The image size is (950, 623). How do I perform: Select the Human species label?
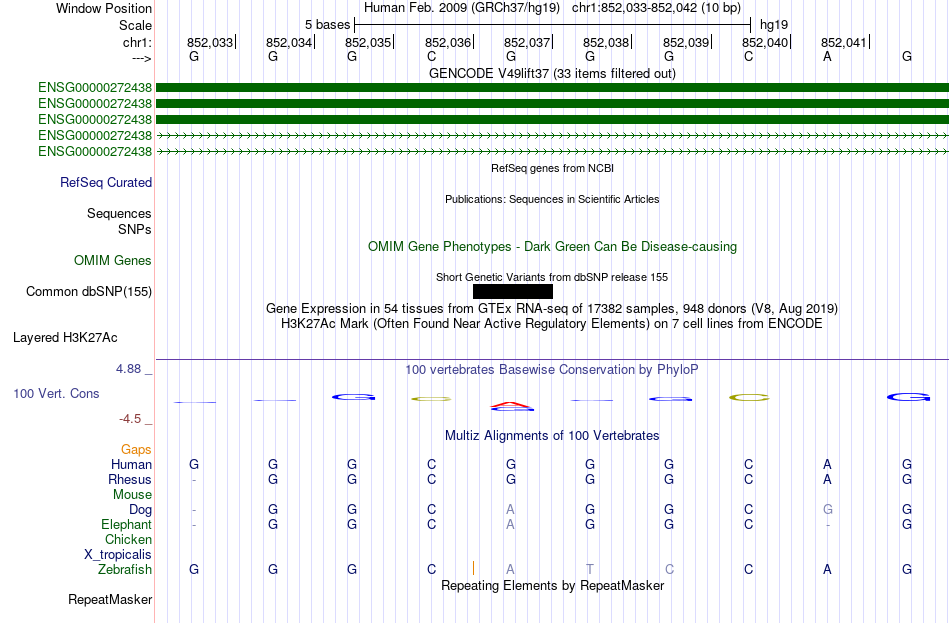coord(131,465)
